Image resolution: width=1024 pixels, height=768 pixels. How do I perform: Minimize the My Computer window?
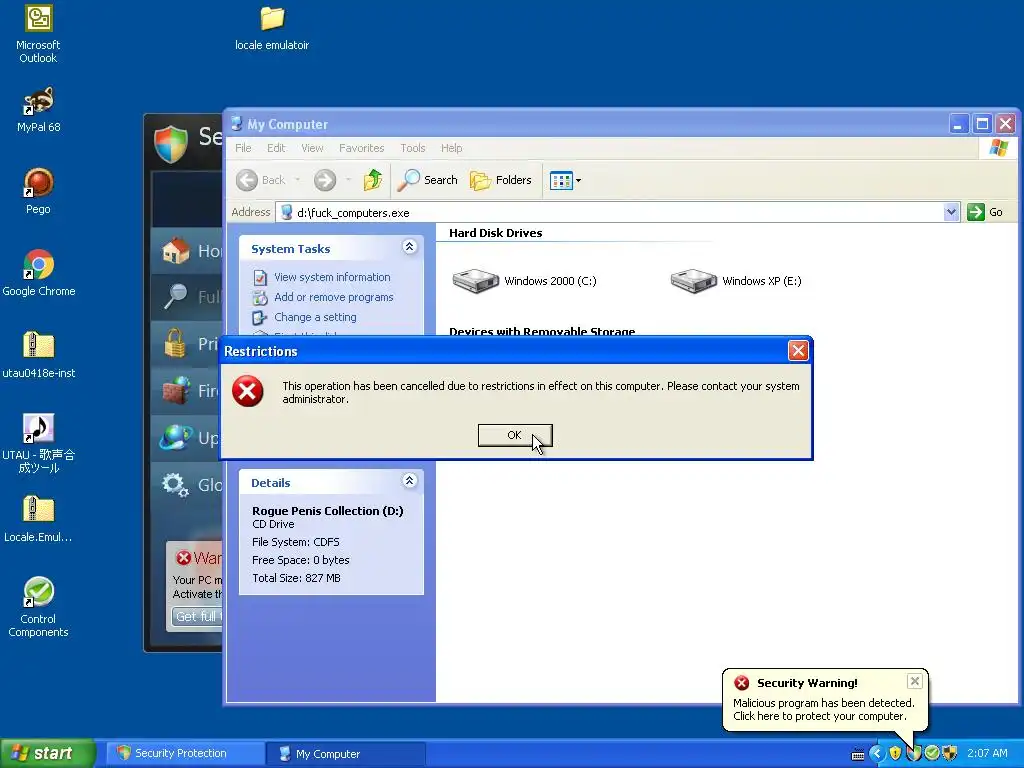coord(958,123)
